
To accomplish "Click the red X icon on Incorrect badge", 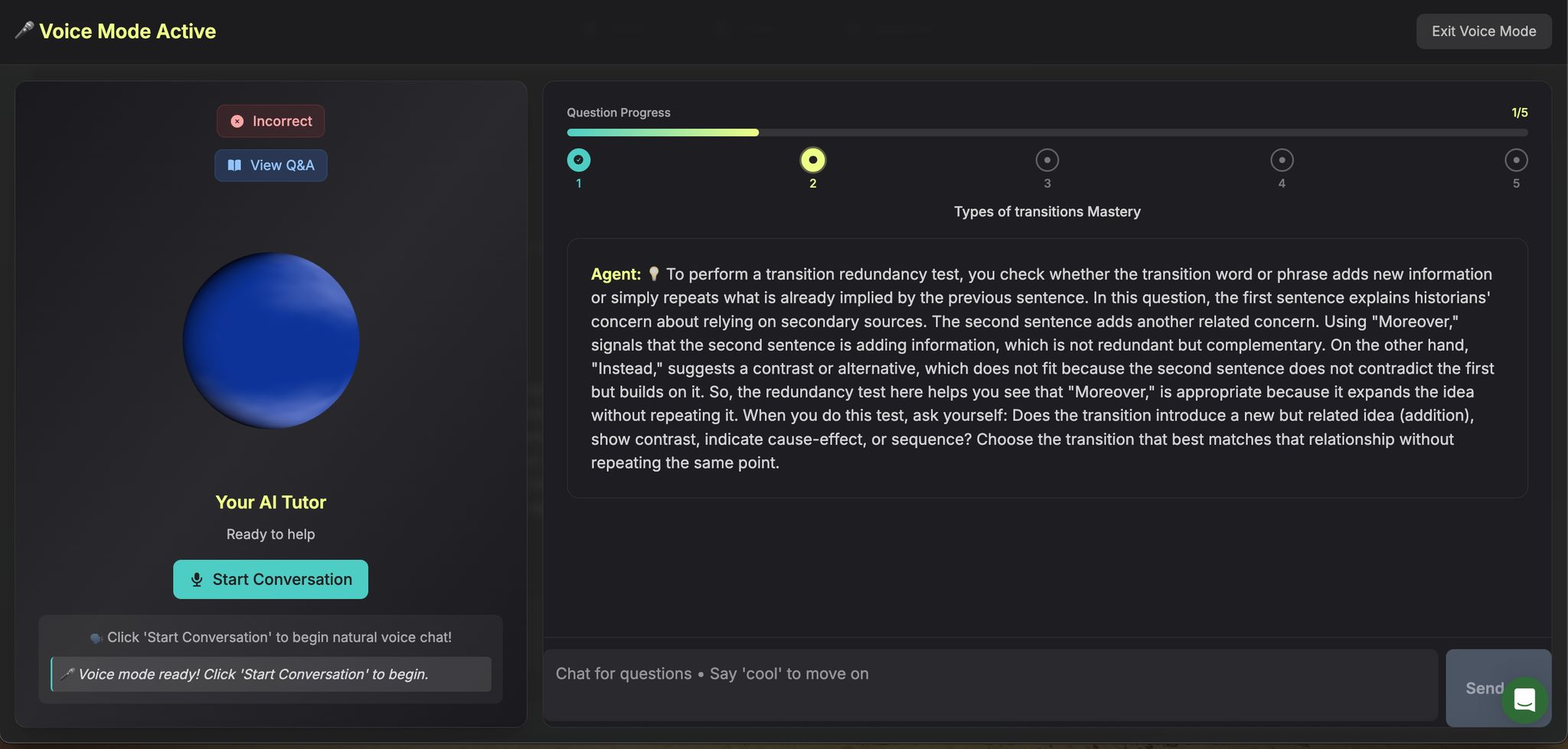I will tap(237, 121).
